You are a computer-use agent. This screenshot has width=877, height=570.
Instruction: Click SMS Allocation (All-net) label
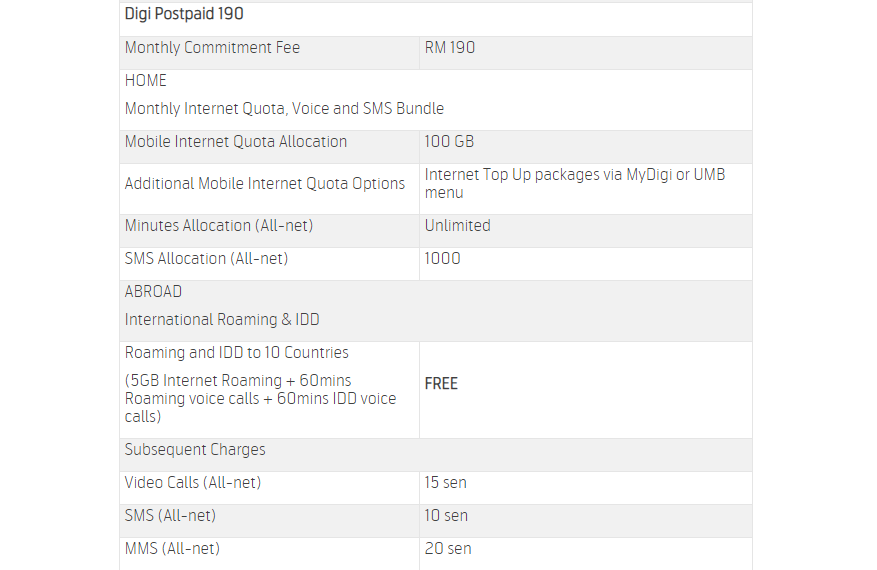click(x=206, y=259)
